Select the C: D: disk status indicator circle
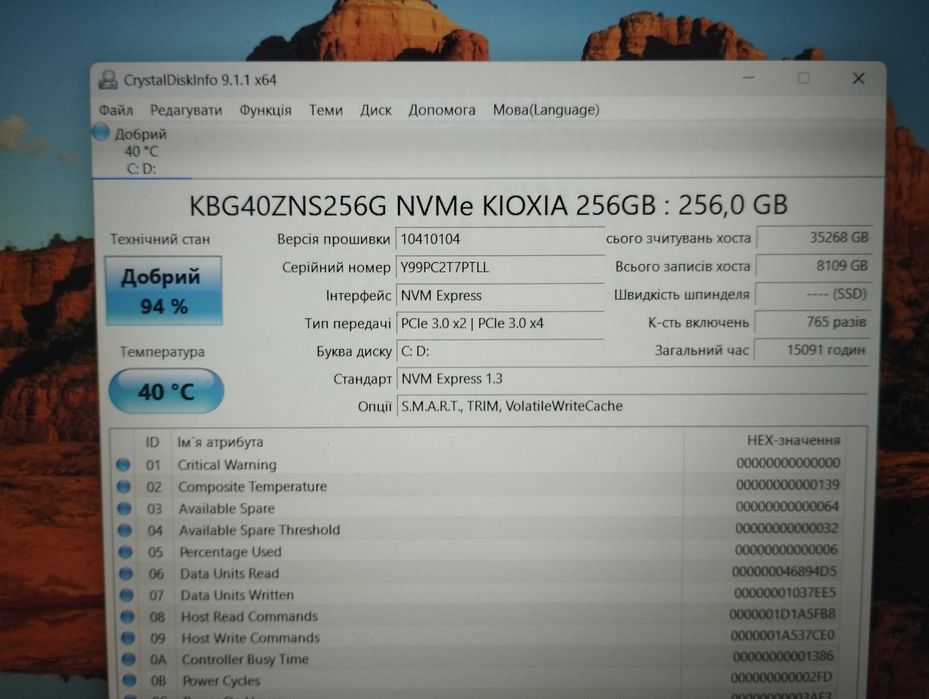 click(101, 132)
